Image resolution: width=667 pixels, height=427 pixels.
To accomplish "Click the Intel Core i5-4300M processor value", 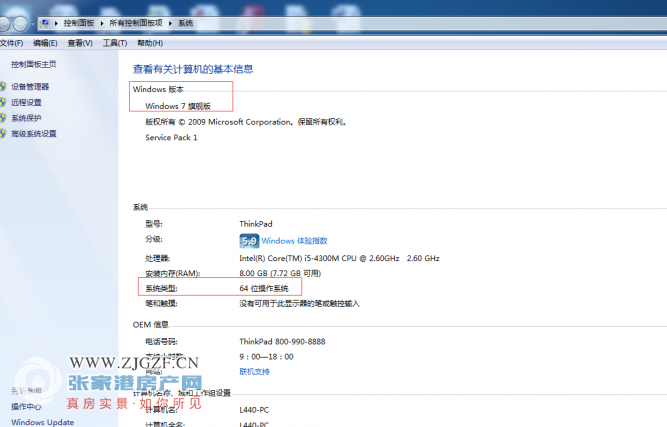I will (339, 258).
